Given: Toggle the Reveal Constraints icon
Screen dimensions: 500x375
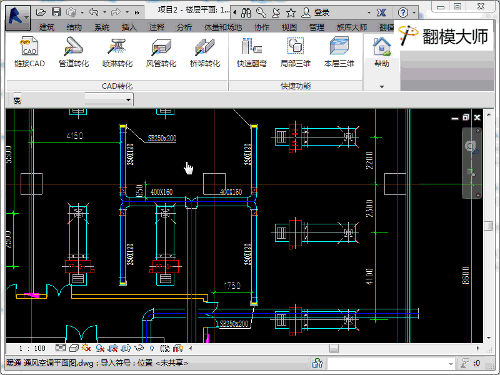Looking at the screenshot, I should [x=178, y=349].
